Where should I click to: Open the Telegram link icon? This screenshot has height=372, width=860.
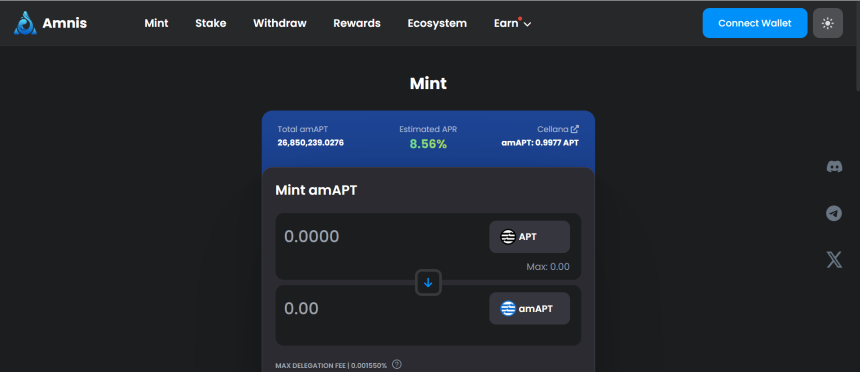click(834, 213)
